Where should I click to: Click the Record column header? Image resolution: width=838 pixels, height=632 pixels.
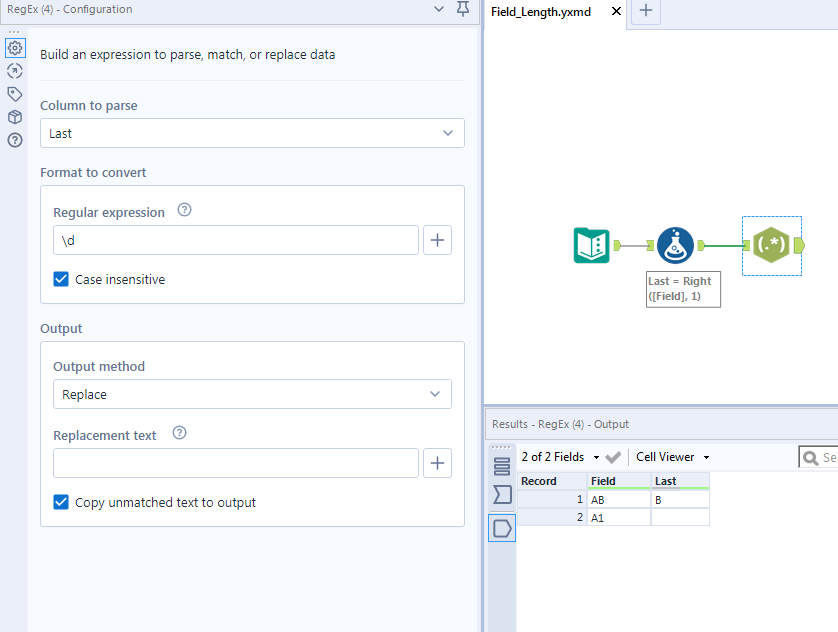(552, 481)
